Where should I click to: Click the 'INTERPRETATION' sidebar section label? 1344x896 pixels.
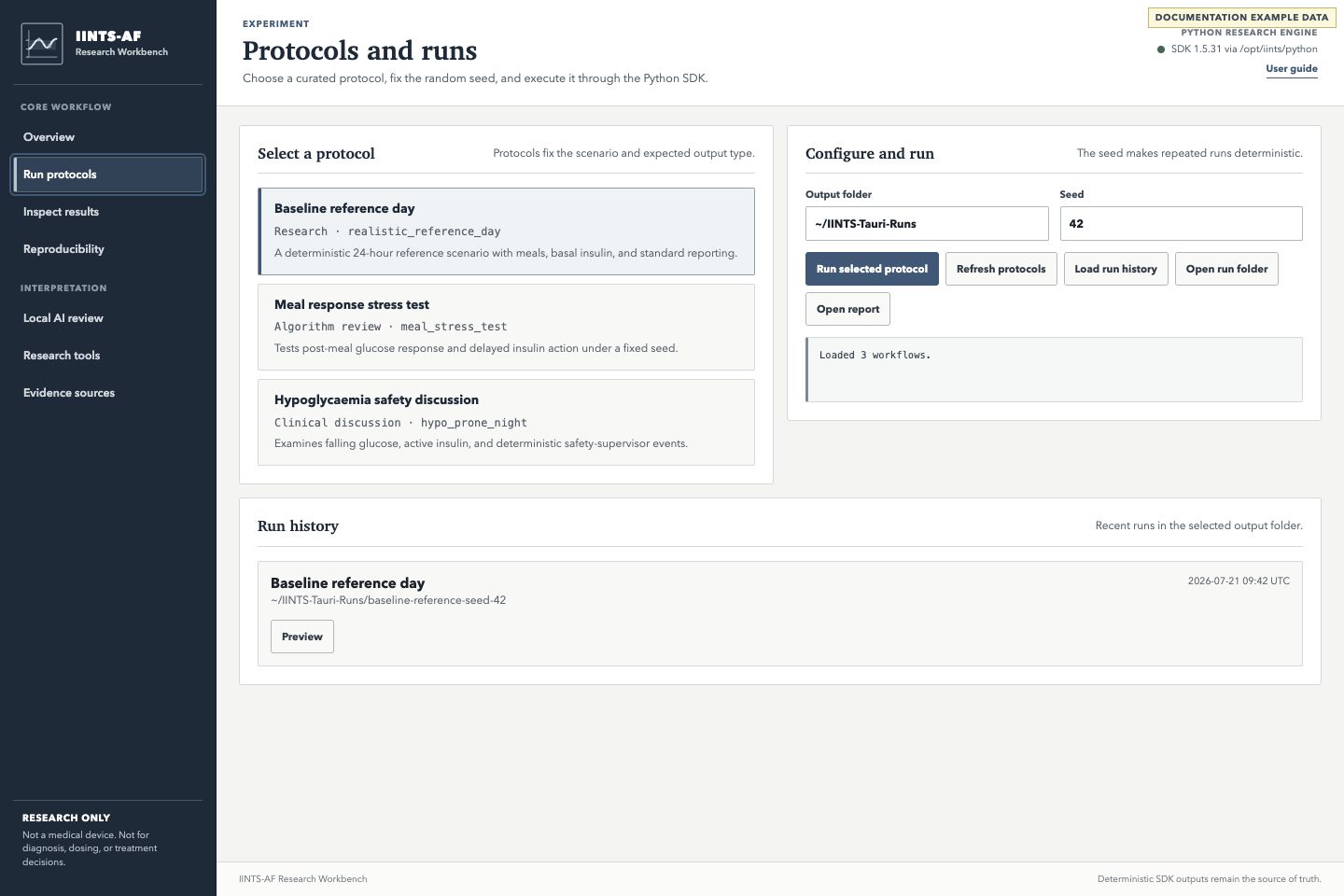pyautogui.click(x=63, y=288)
